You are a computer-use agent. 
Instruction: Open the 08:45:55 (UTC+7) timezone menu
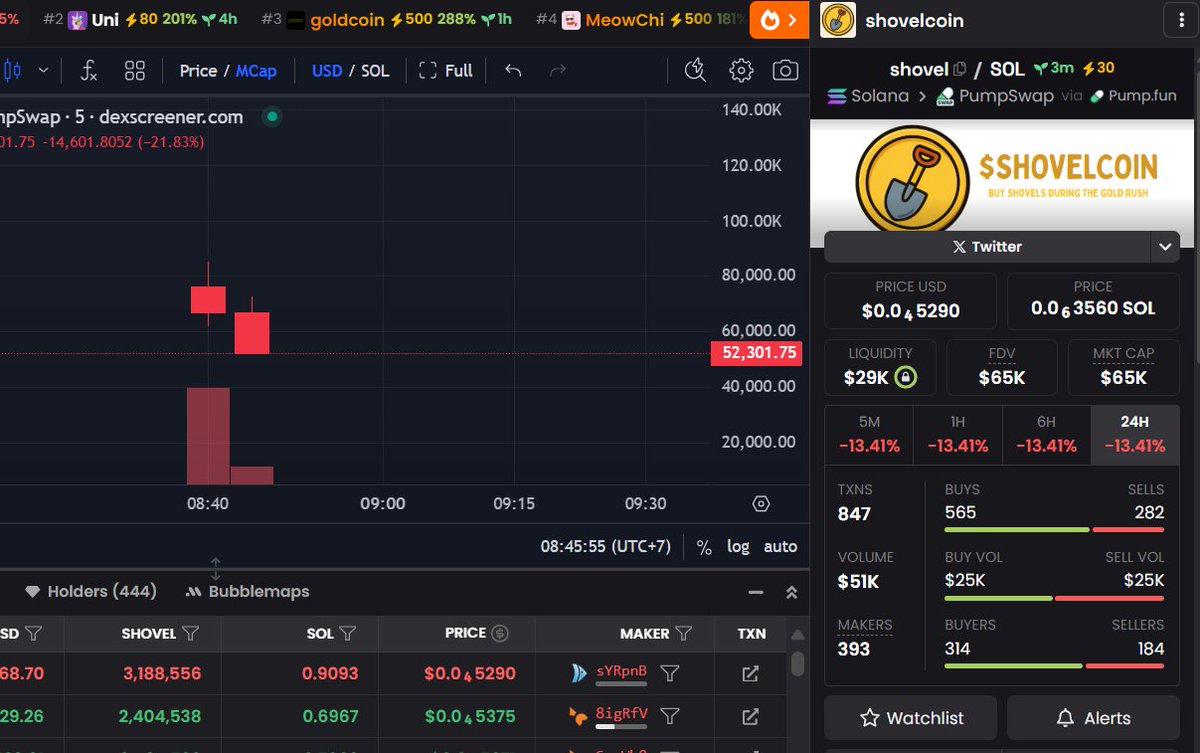point(606,547)
